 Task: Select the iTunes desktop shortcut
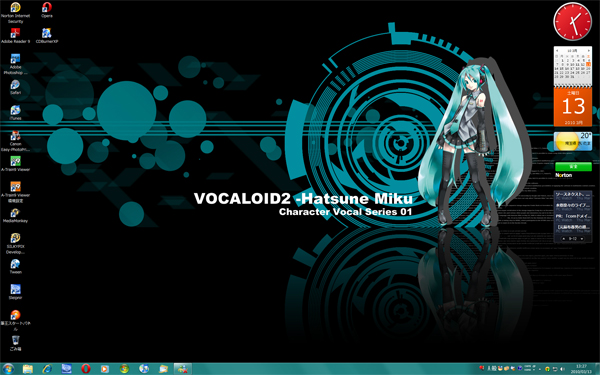[x=15, y=110]
